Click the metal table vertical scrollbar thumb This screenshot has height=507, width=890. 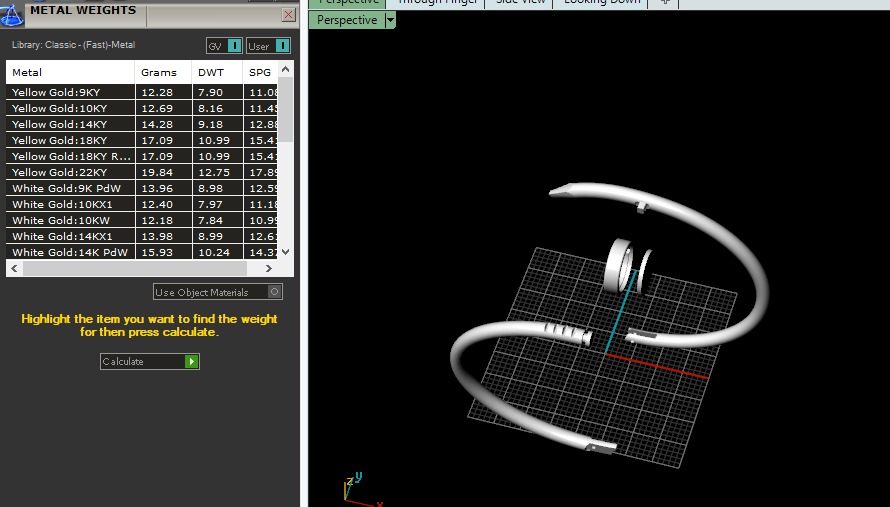point(286,110)
